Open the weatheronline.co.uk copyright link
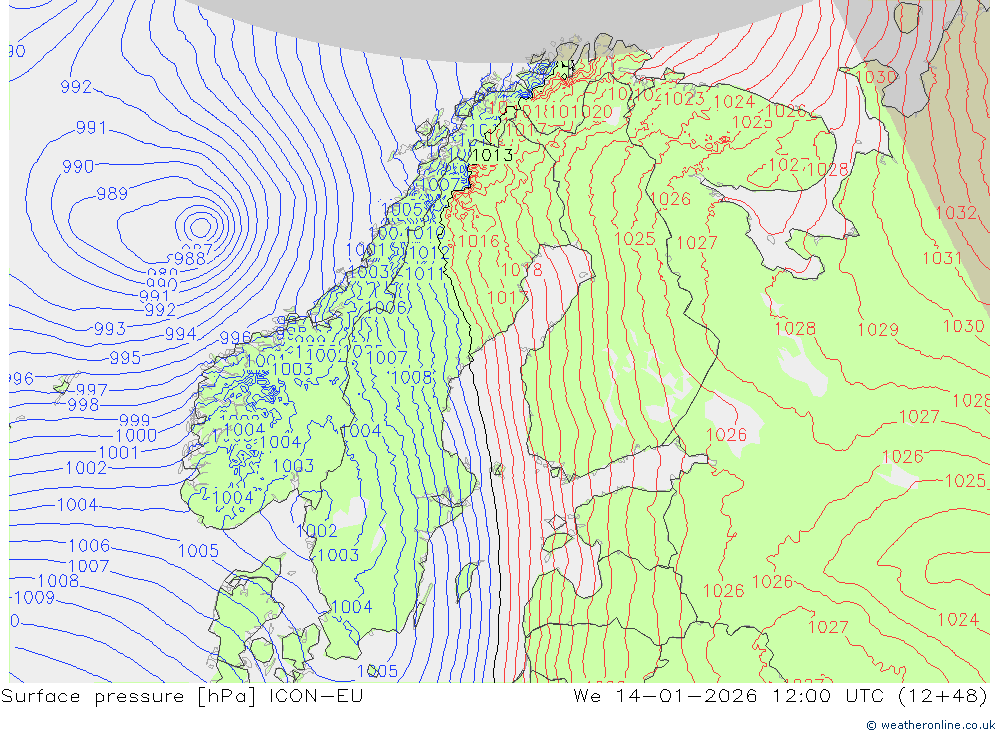 click(930, 725)
